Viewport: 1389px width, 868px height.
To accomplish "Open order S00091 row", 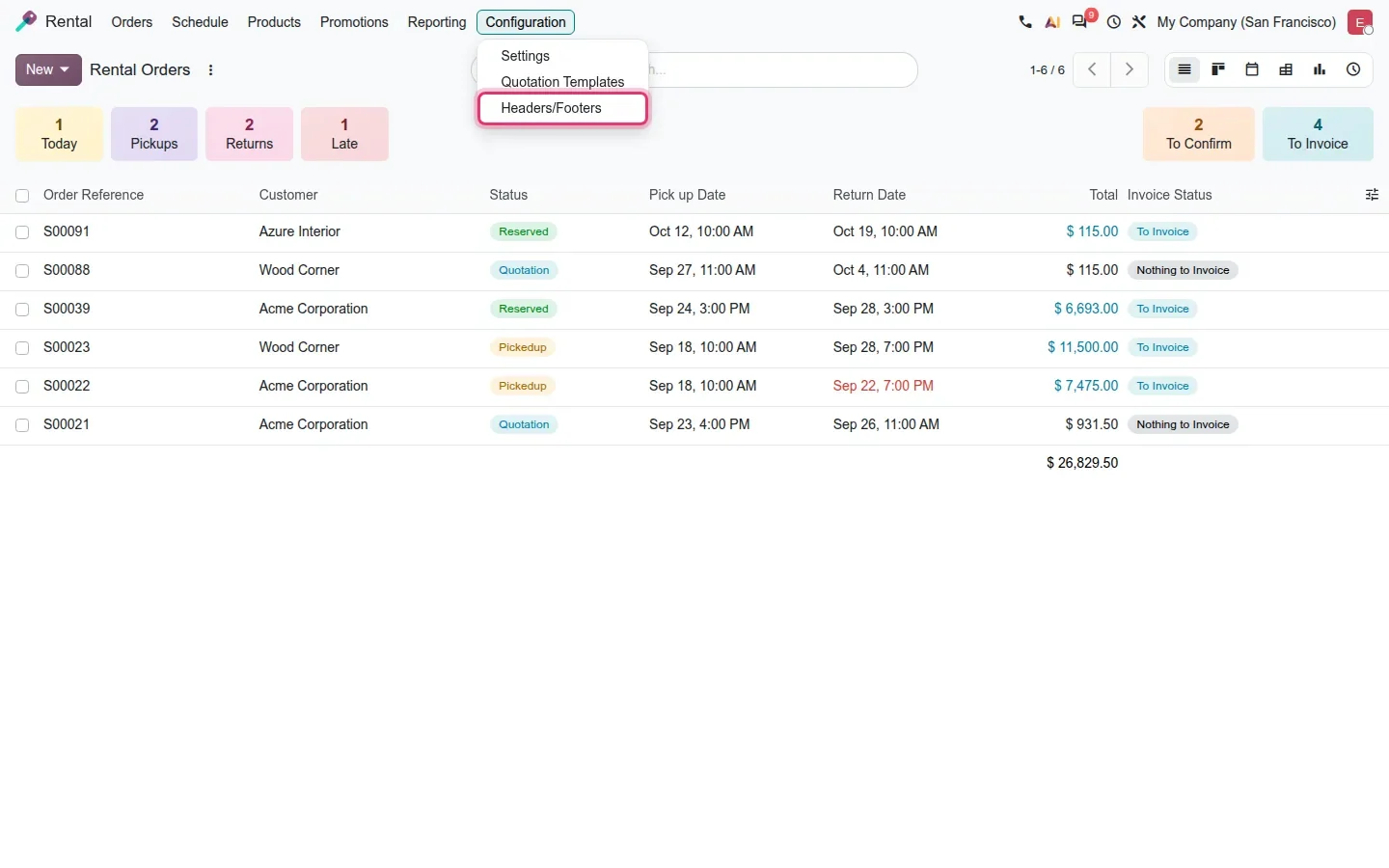I will [694, 232].
